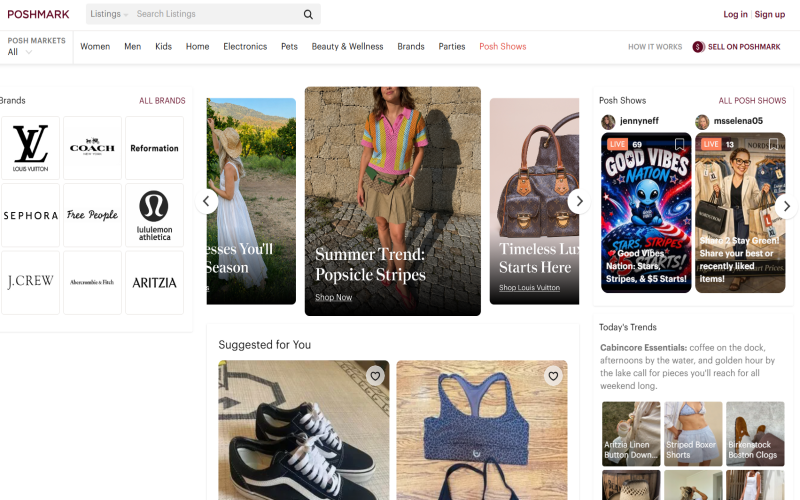Open the Electronics category menu
Image resolution: width=800 pixels, height=500 pixels.
tap(245, 46)
